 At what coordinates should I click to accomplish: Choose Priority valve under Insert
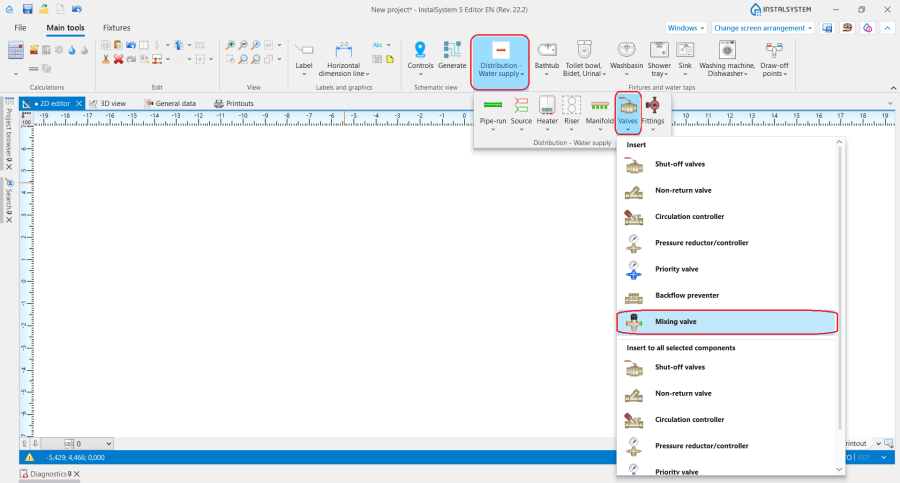coord(727,269)
